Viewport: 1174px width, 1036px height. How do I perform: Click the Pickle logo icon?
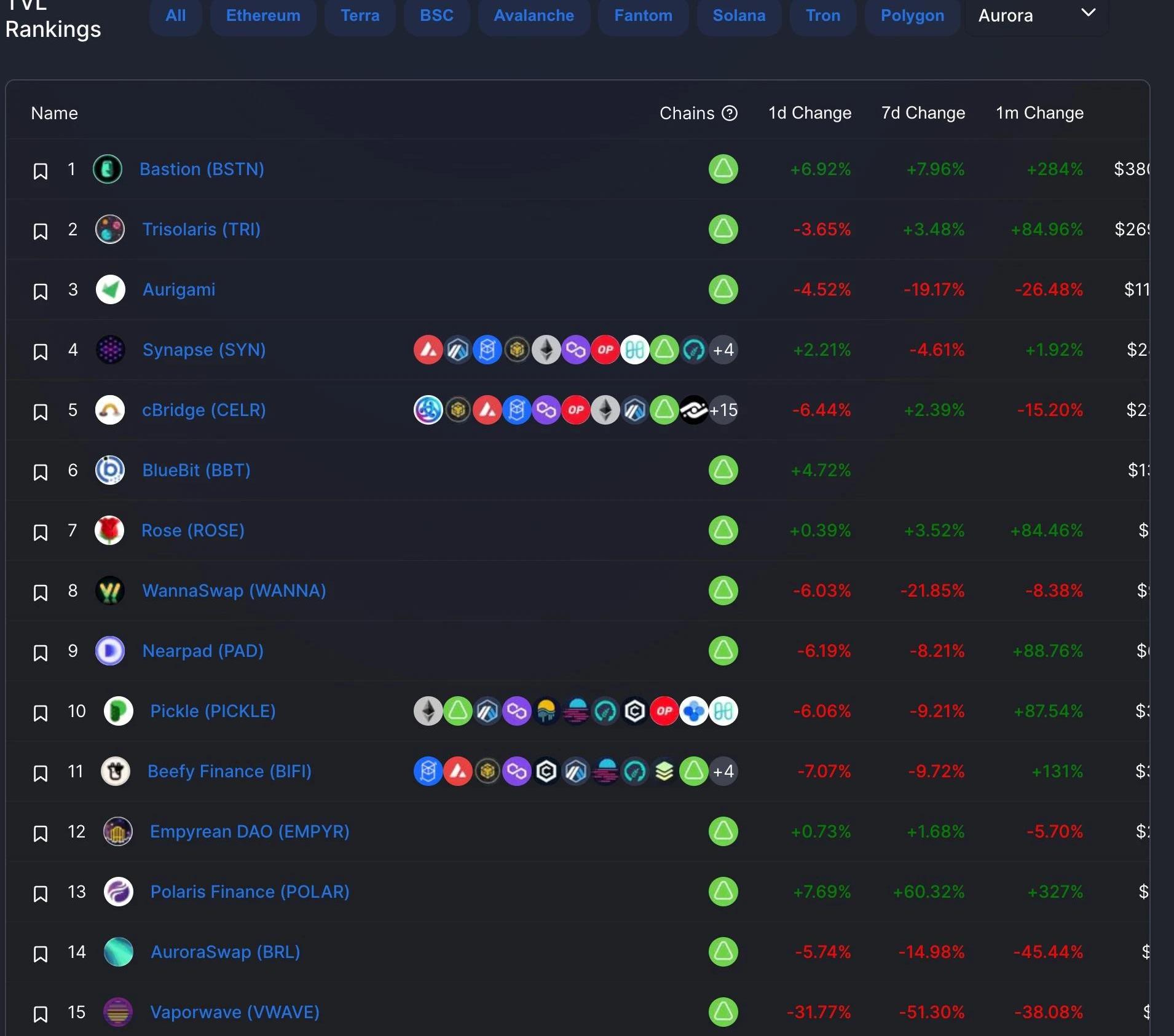pyautogui.click(x=119, y=711)
